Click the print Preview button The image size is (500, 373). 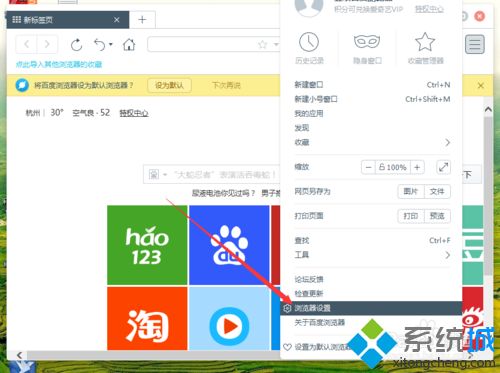pos(437,216)
